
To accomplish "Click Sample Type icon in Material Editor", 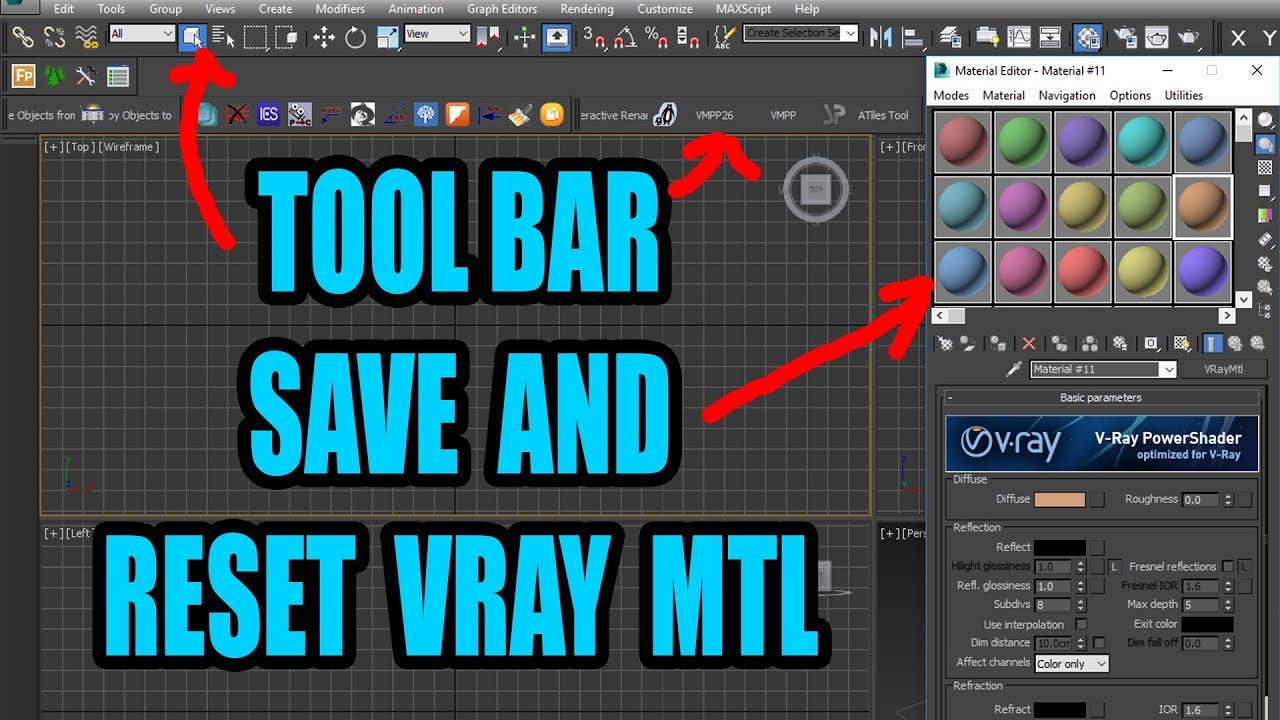I will tap(1266, 120).
